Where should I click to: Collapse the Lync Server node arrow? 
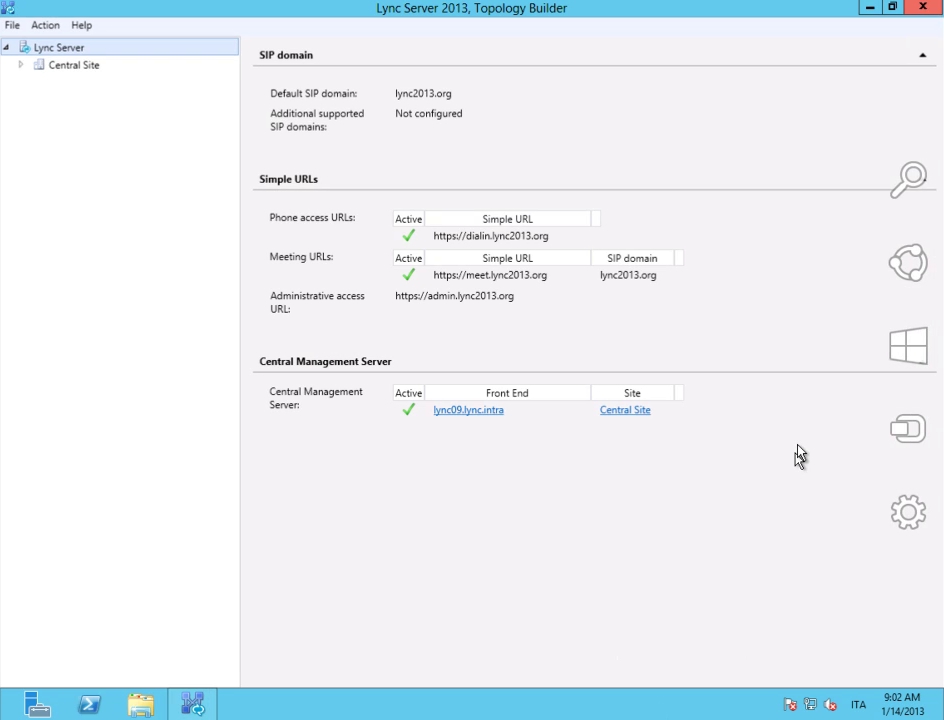coord(6,47)
